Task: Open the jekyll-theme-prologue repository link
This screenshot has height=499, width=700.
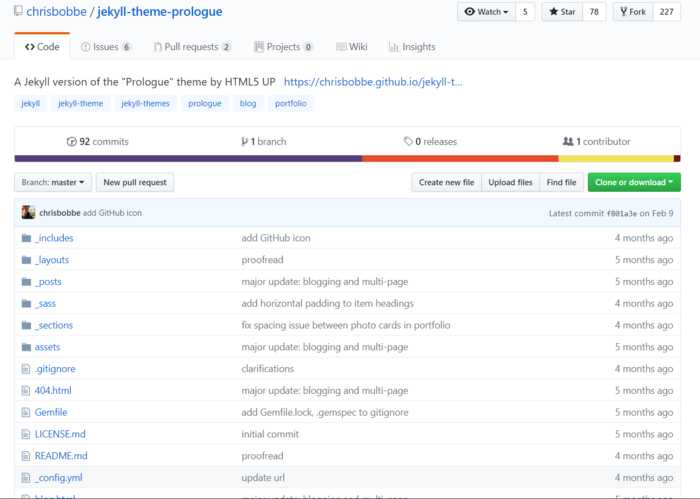Action: (x=160, y=12)
